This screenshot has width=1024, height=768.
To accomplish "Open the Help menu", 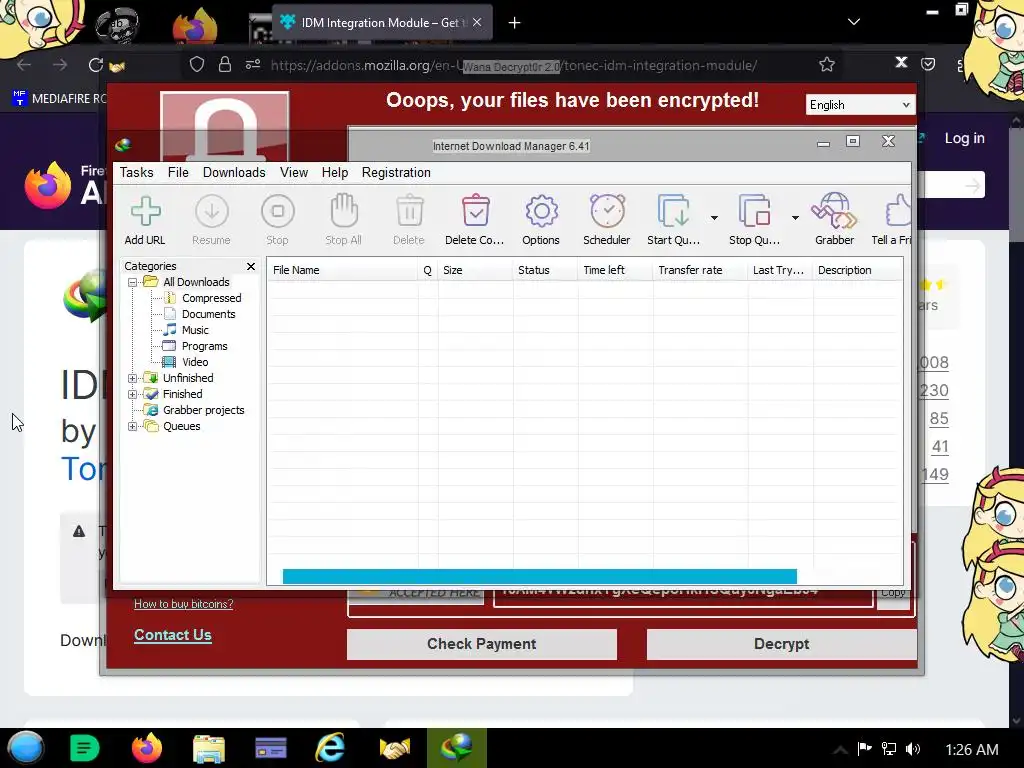I will coord(335,172).
